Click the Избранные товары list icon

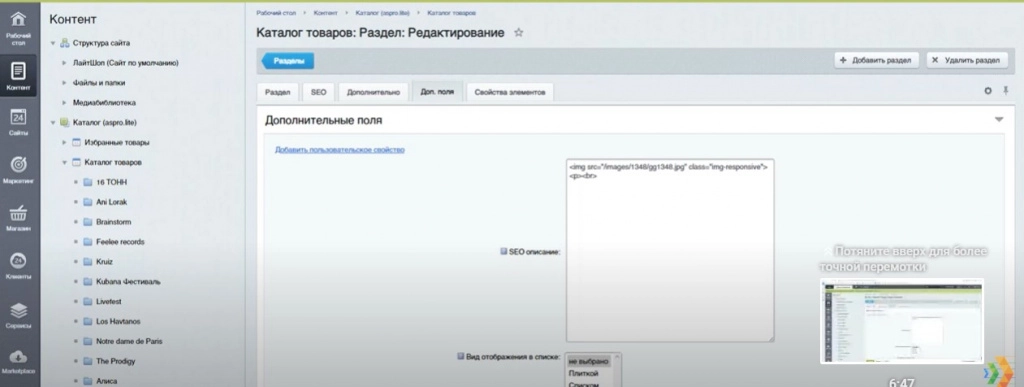pyautogui.click(x=76, y=142)
